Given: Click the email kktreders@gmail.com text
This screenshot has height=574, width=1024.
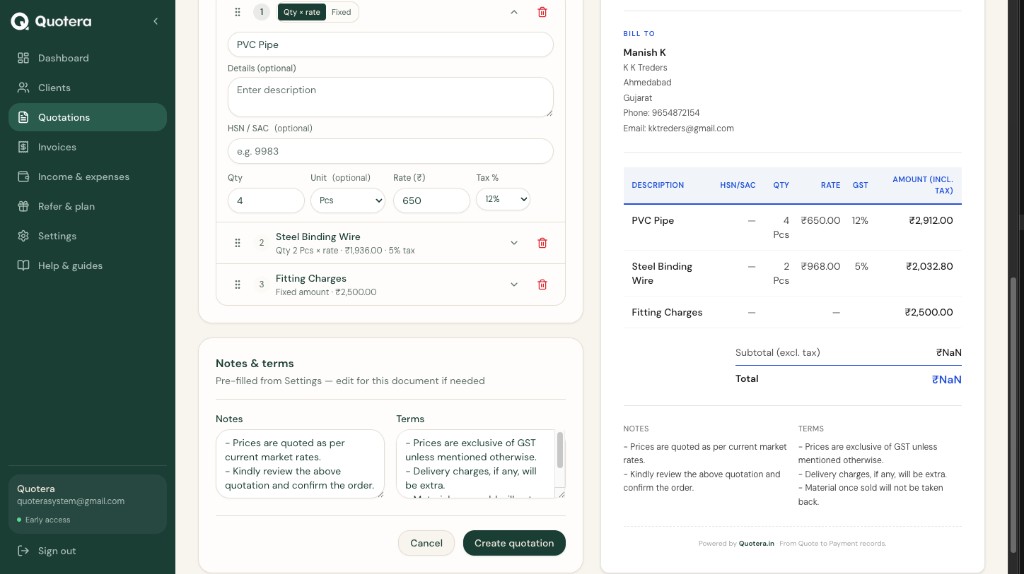Looking at the screenshot, I should point(691,129).
